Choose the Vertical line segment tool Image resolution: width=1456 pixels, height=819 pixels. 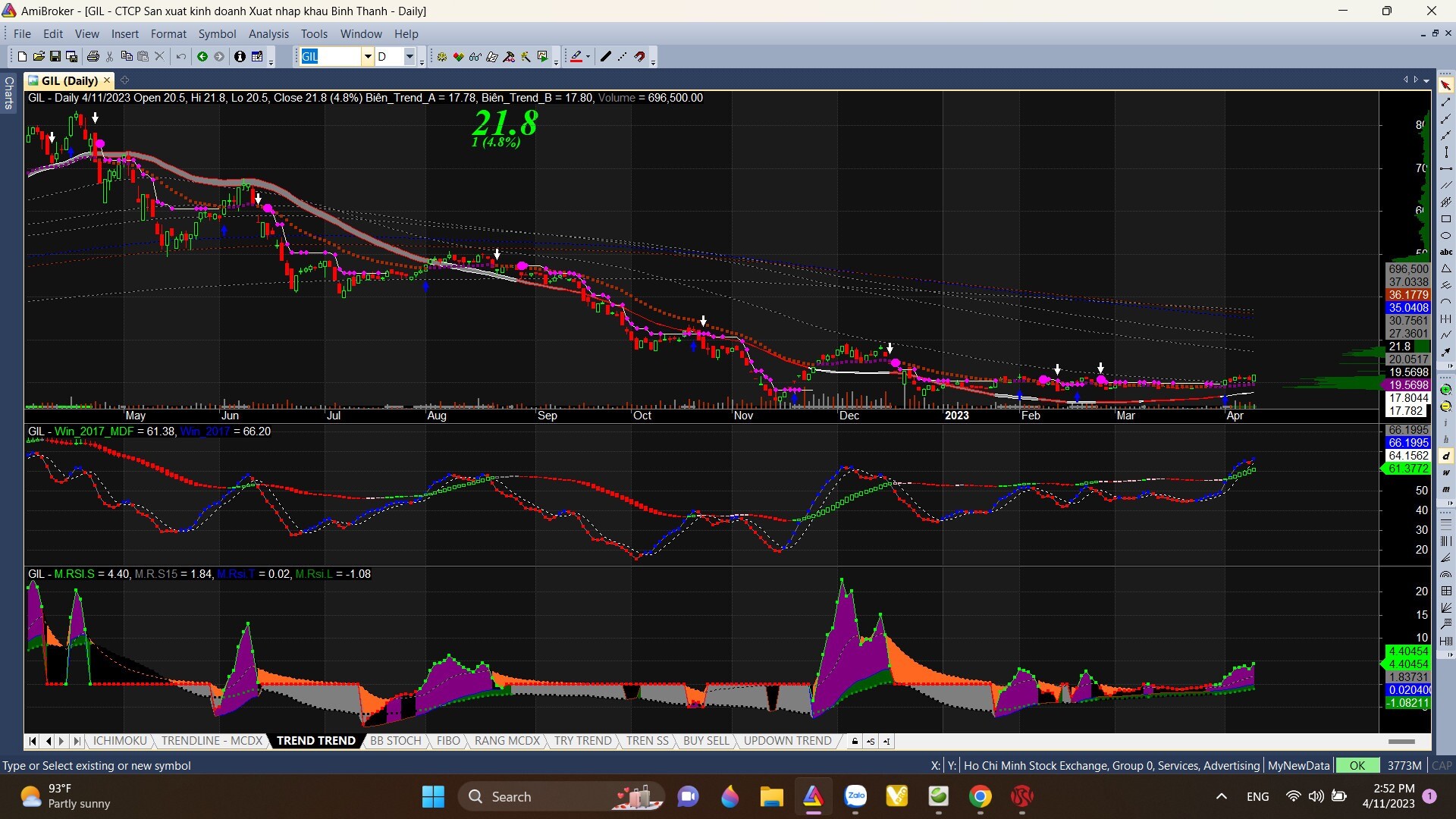pyautogui.click(x=1446, y=152)
